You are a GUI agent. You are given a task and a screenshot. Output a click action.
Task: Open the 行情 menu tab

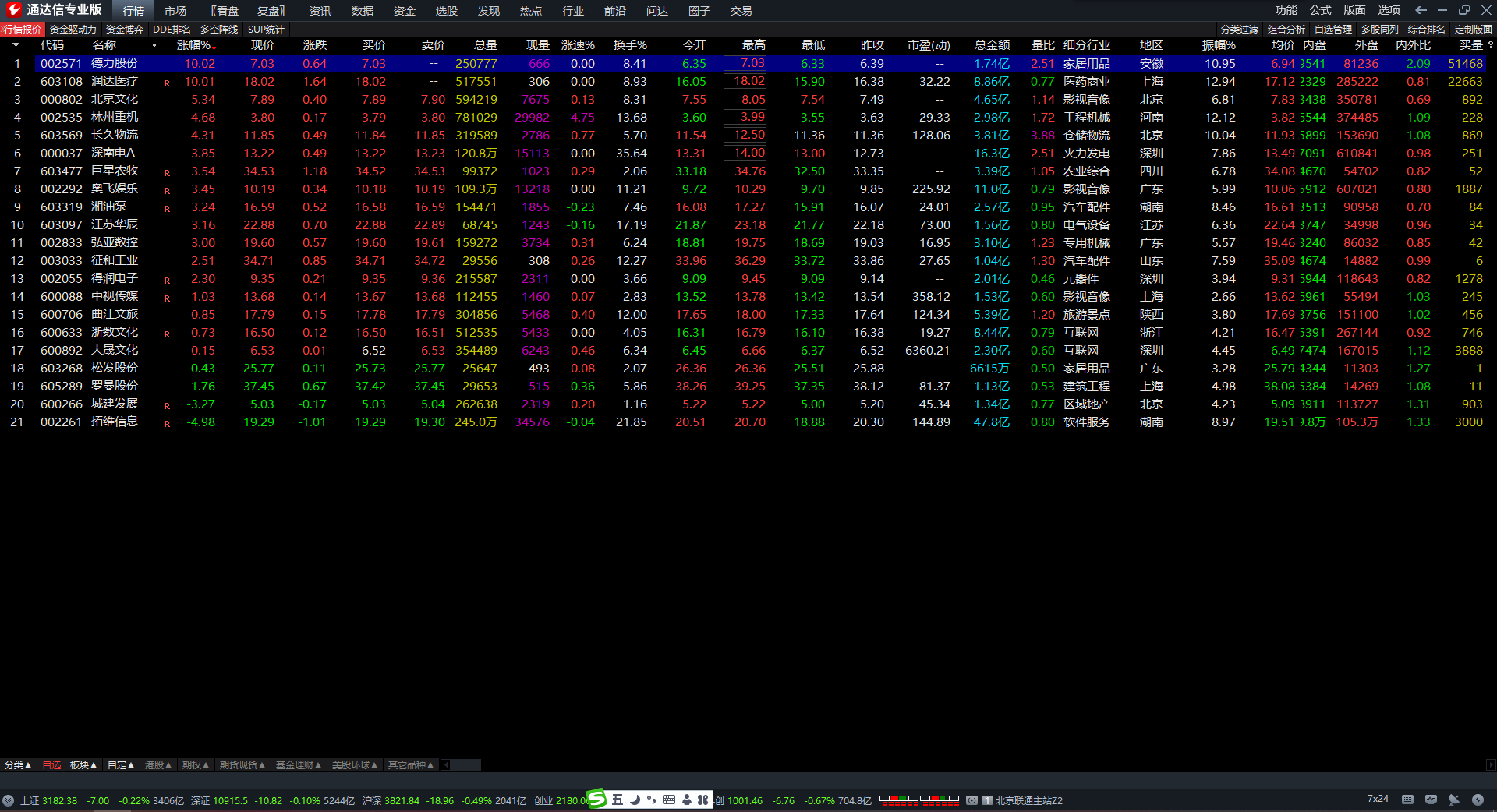pos(133,11)
